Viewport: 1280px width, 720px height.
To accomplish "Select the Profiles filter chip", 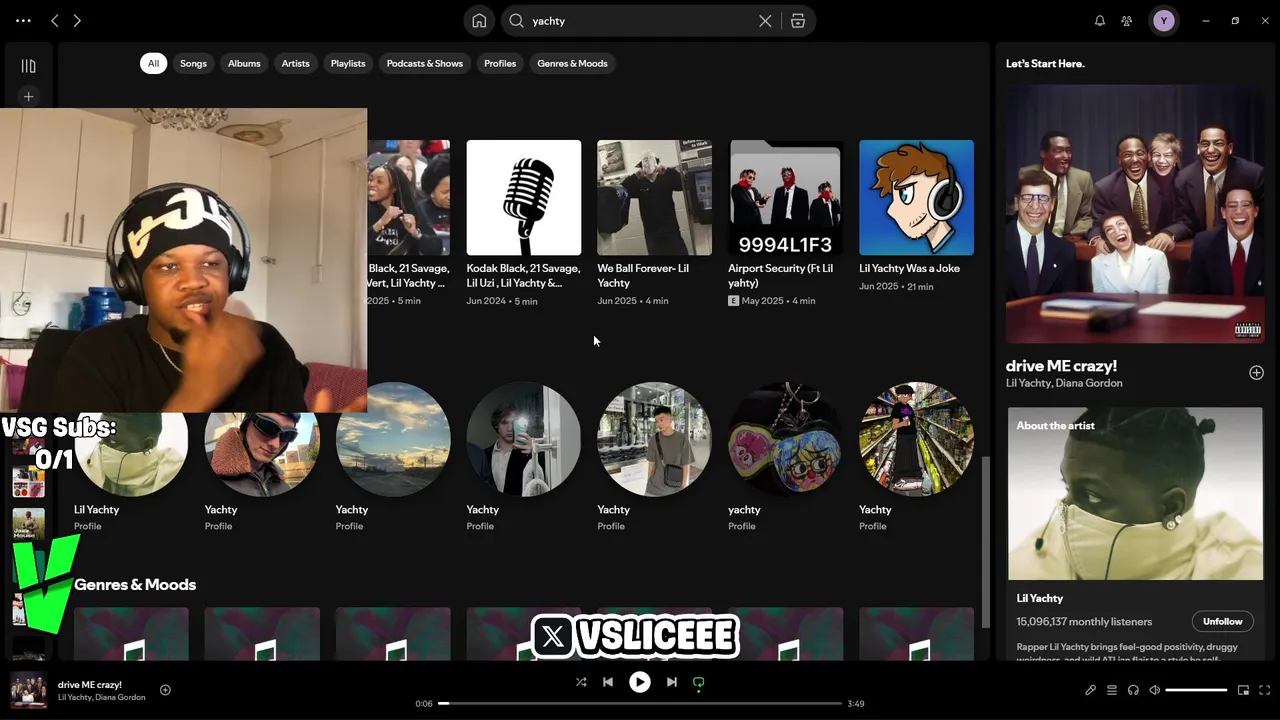I will (500, 63).
